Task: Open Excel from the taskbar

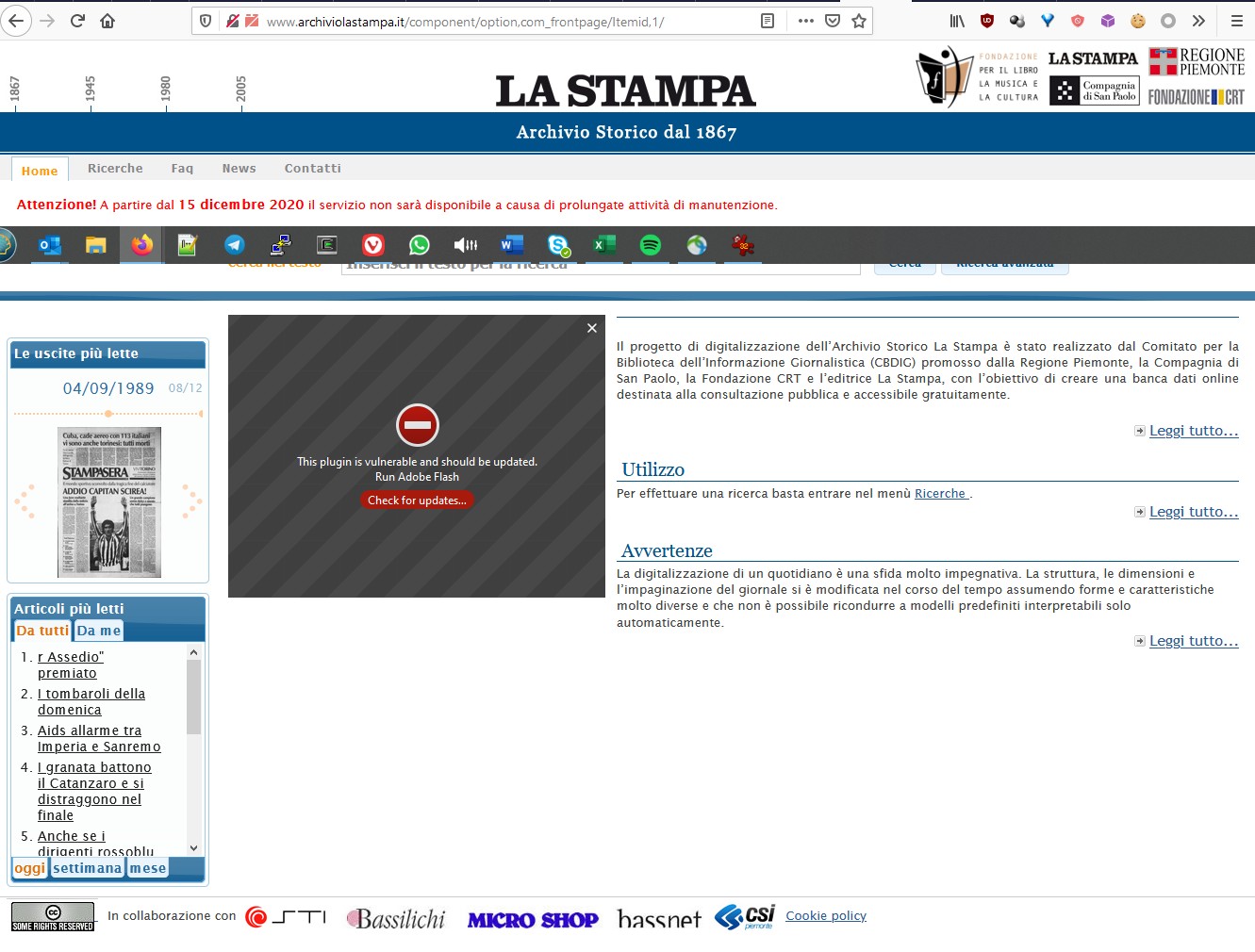Action: 604,245
